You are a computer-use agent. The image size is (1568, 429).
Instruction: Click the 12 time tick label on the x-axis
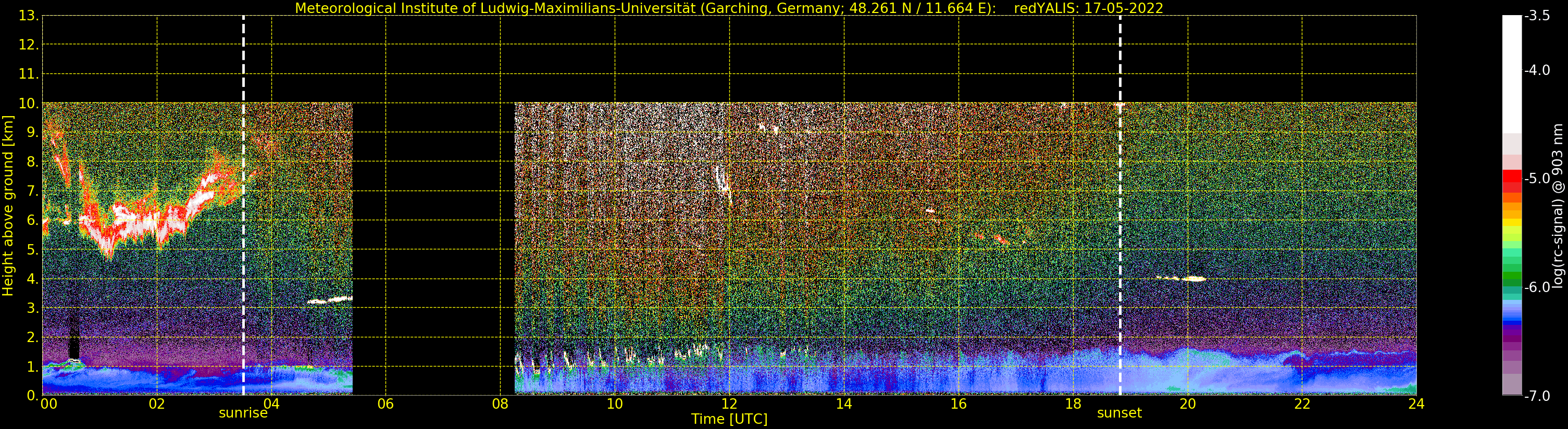729,405
